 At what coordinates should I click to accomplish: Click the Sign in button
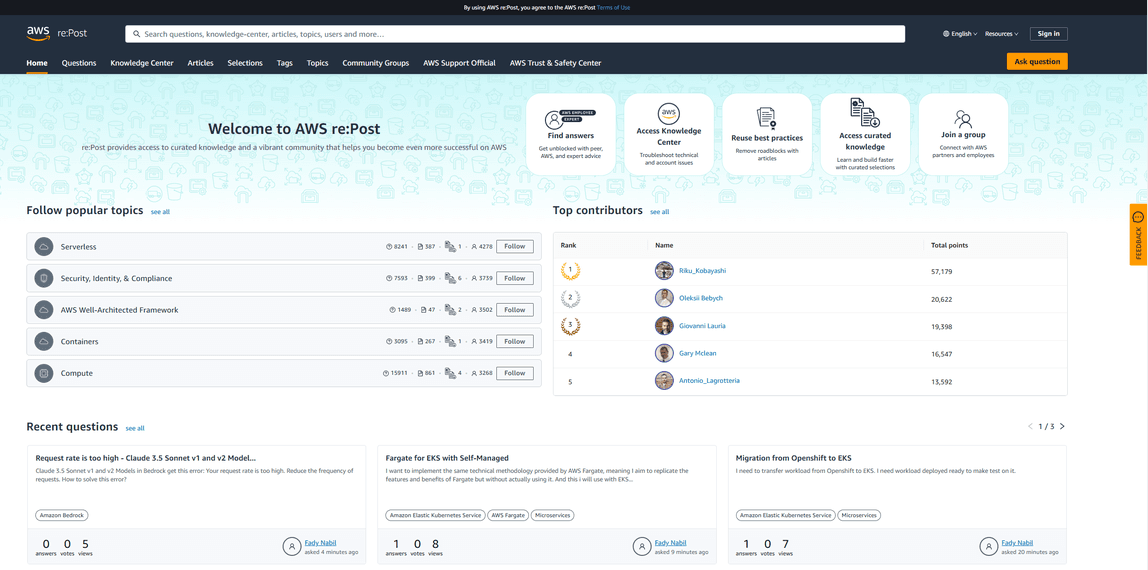1048,34
